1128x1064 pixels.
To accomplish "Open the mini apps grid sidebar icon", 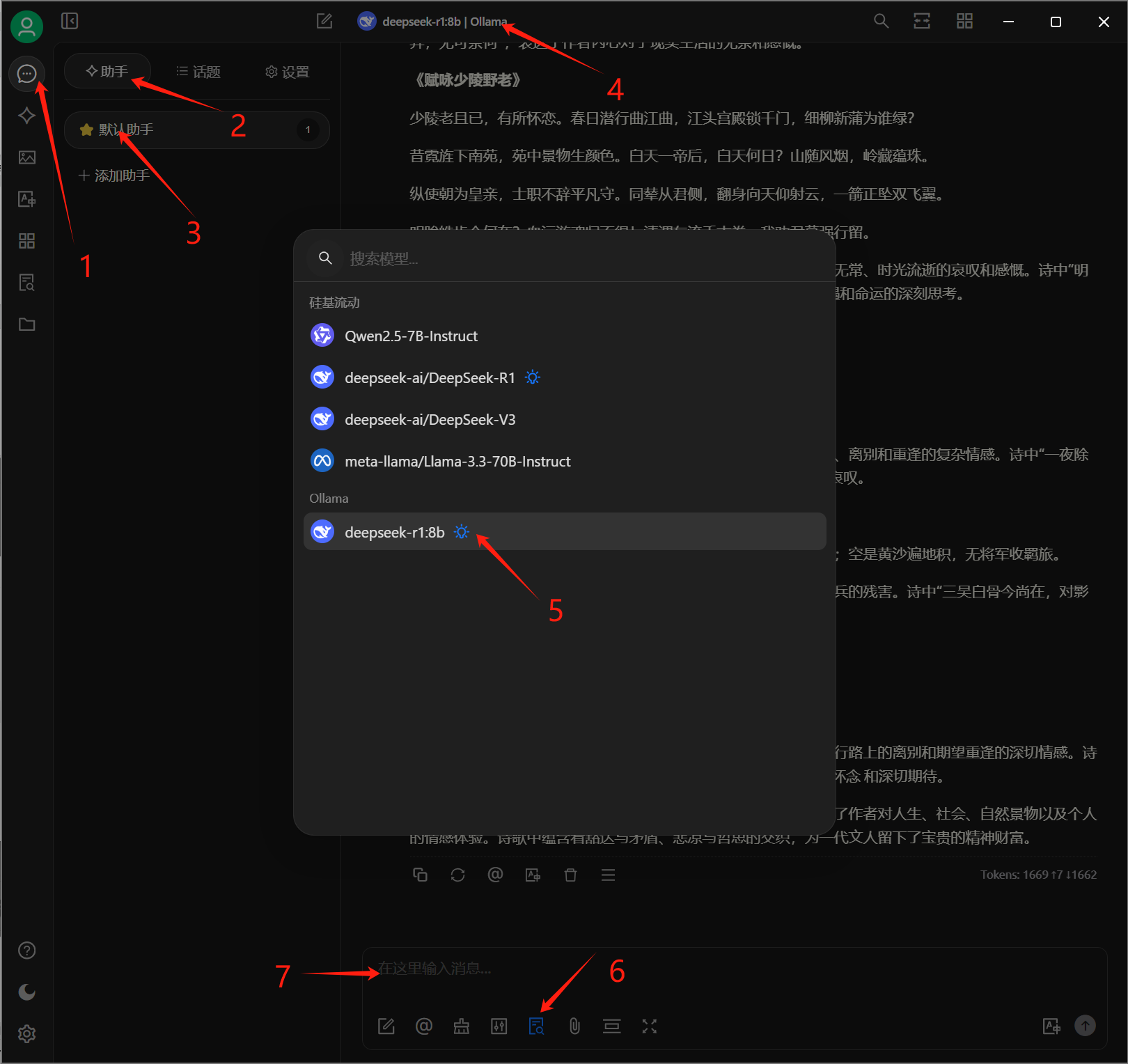I will (x=26, y=241).
